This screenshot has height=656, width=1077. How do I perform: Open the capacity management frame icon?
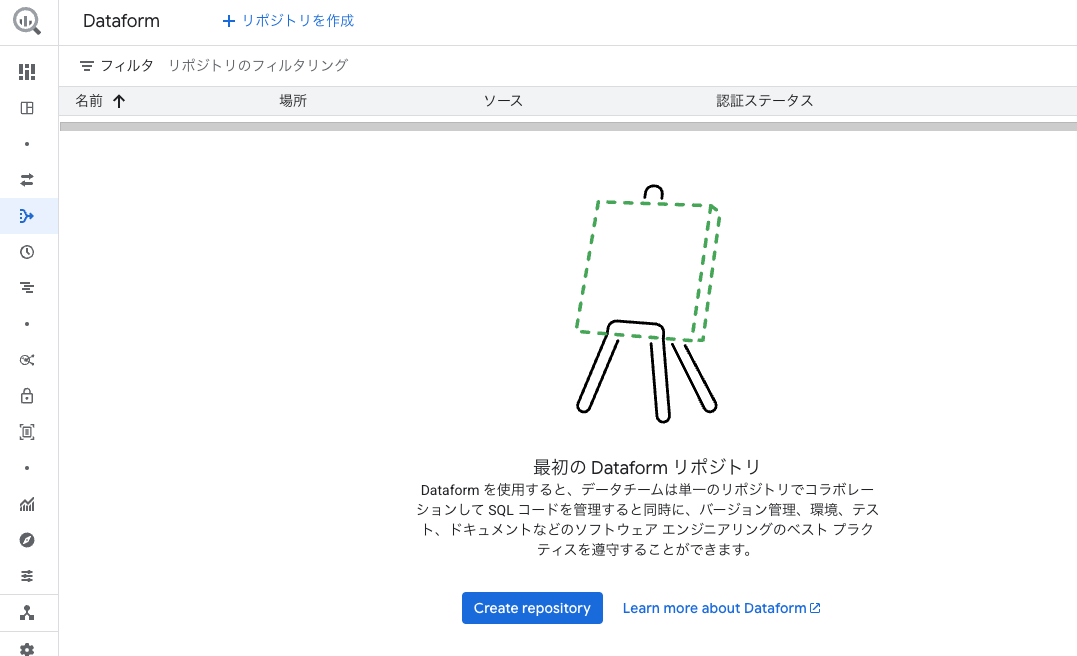(x=27, y=431)
